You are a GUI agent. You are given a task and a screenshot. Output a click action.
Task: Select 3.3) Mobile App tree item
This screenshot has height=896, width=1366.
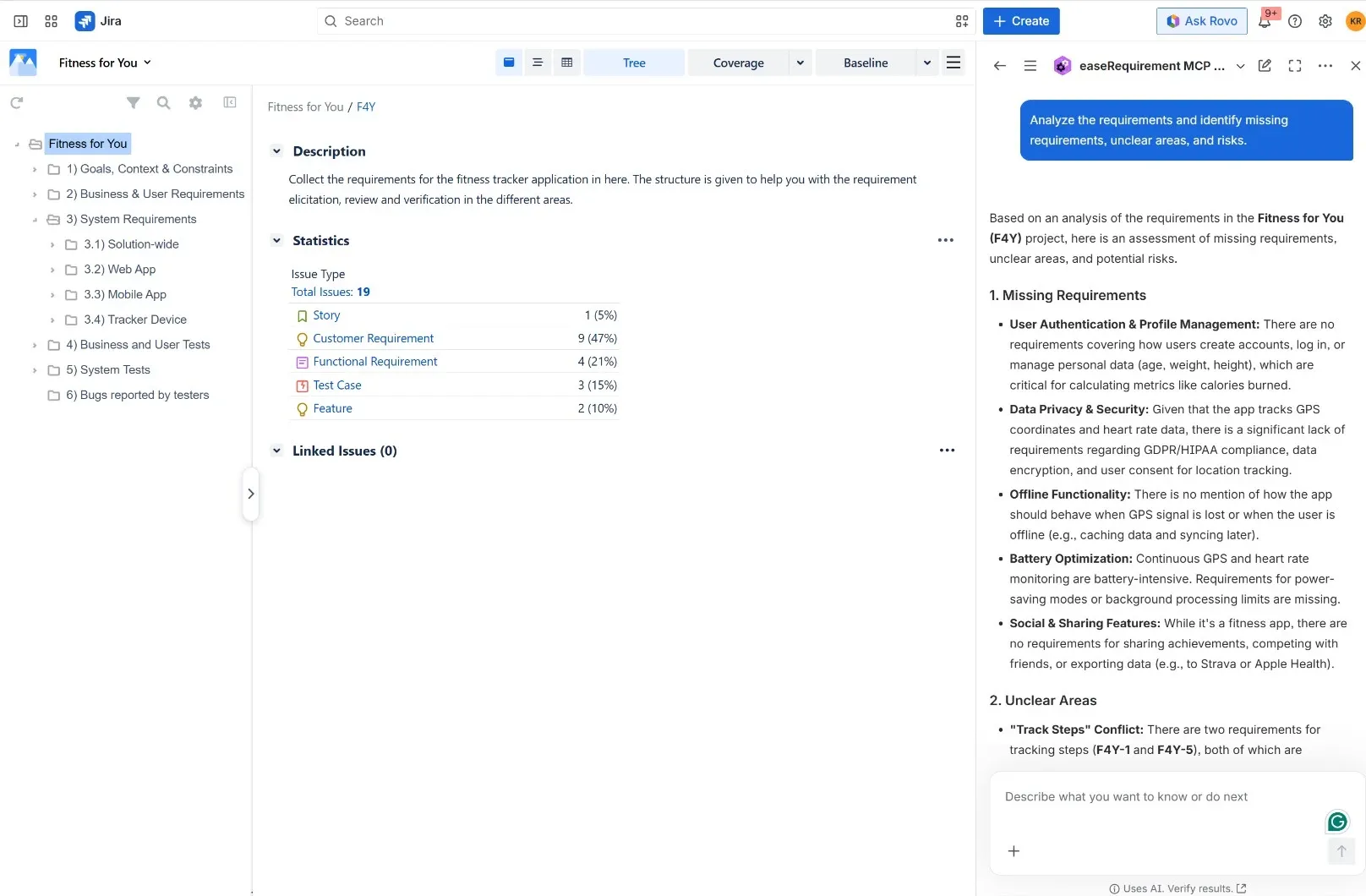point(125,295)
